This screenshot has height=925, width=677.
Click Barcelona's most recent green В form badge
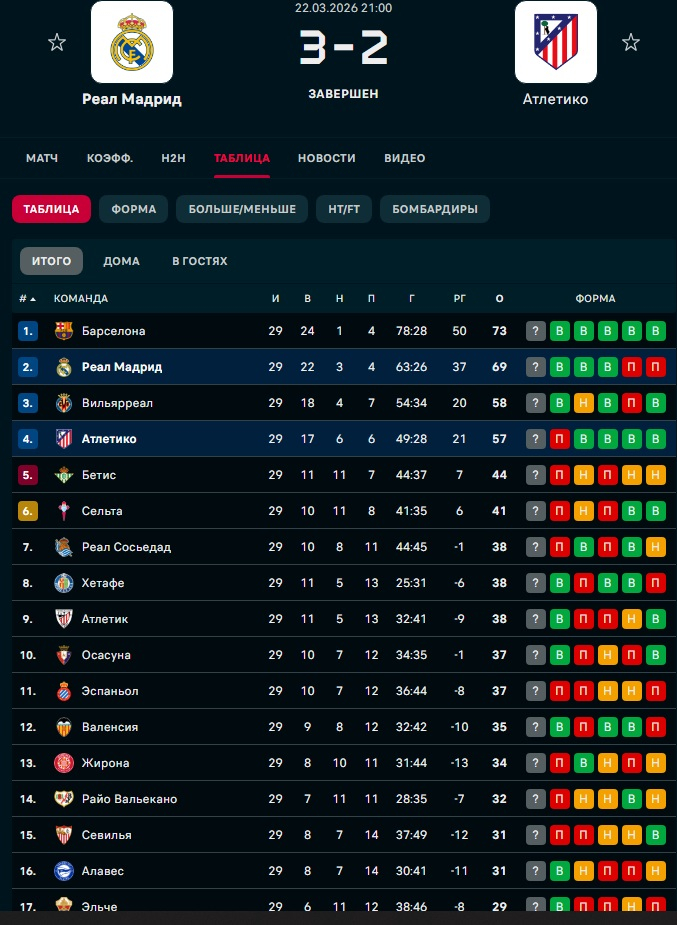560,331
